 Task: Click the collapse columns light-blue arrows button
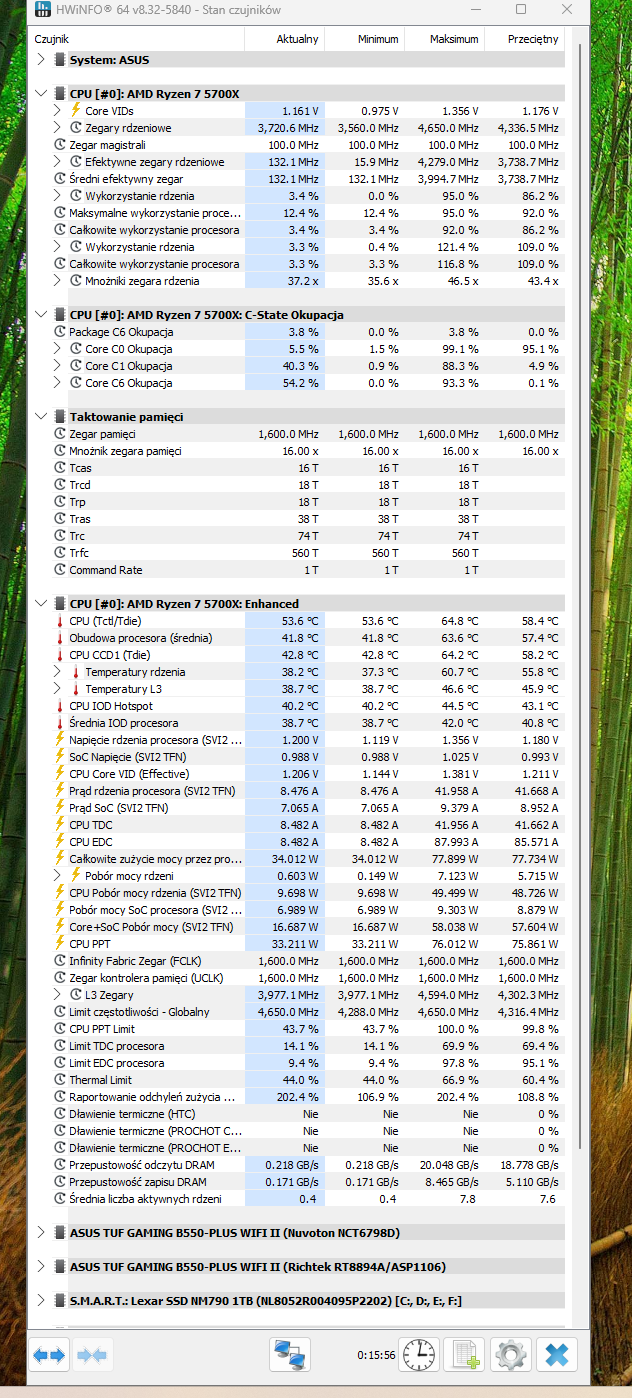pos(92,1355)
